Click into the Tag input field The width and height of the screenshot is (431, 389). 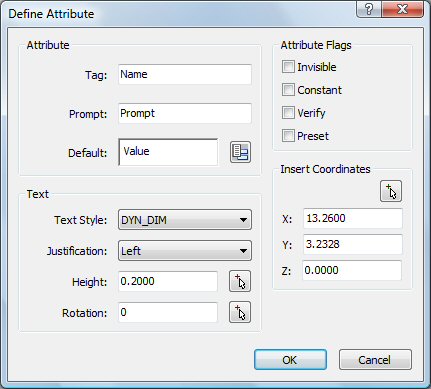(x=185, y=74)
